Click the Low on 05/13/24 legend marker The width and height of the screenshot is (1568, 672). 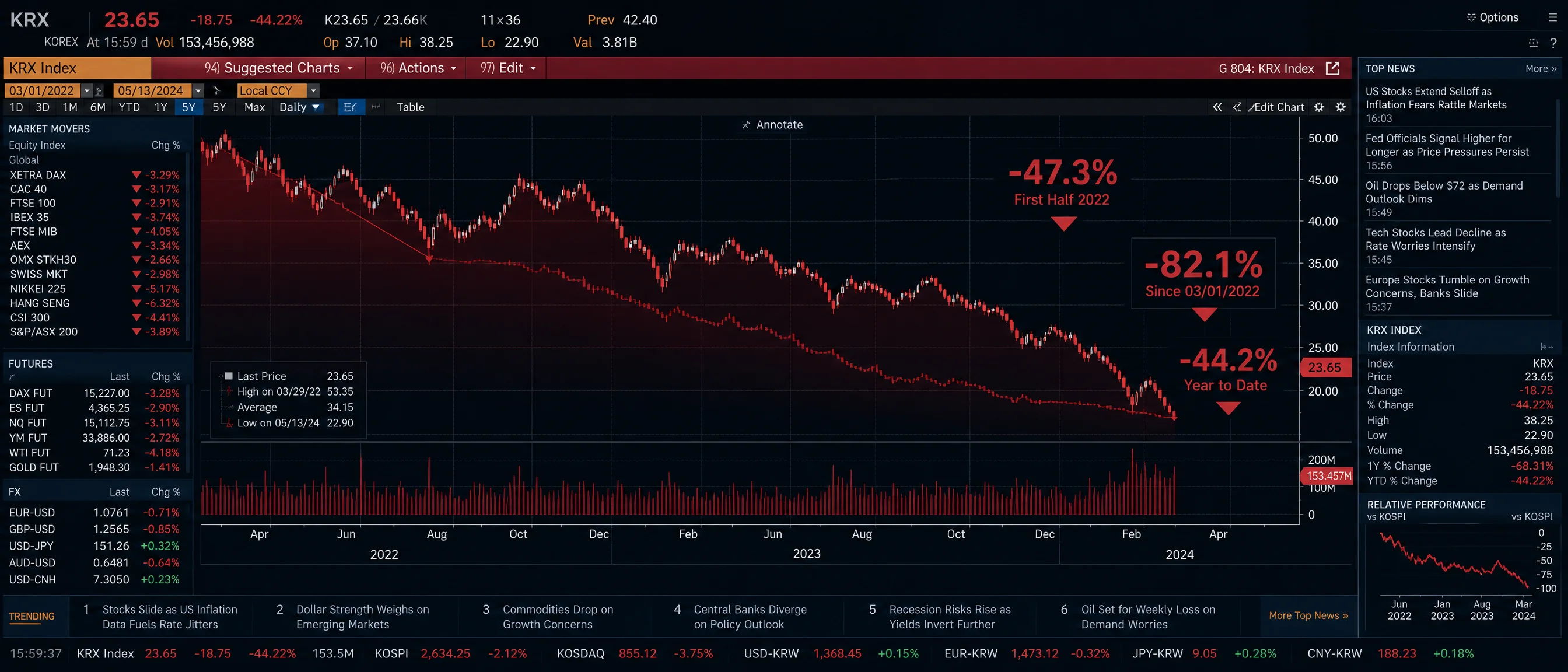229,423
